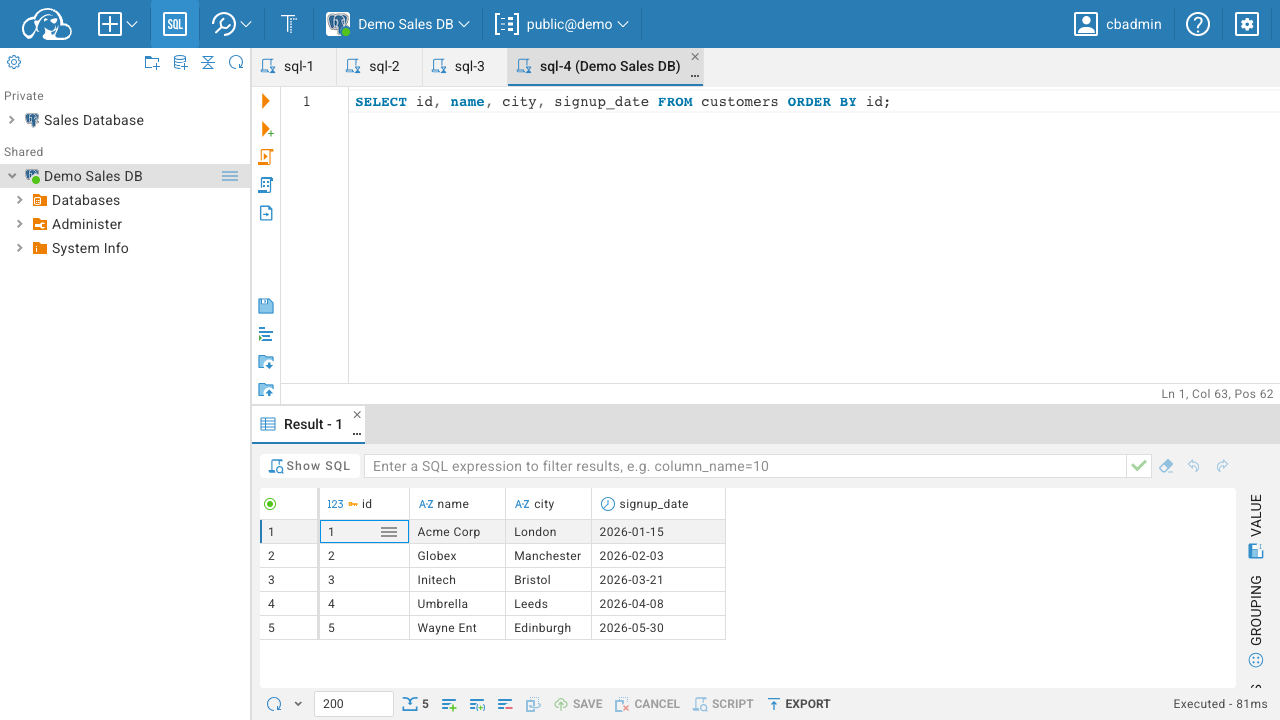Image resolution: width=1280 pixels, height=720 pixels.
Task: Select the Manchester city cell
Action: [548, 556]
